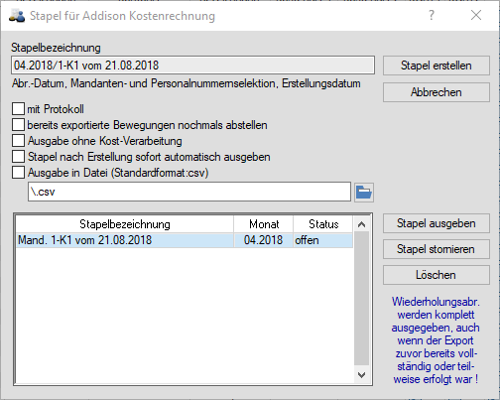The height and width of the screenshot is (400, 500).
Task: Tick bereits exportierte Bewegungen nochmals abstellen
Action: [x=18, y=125]
